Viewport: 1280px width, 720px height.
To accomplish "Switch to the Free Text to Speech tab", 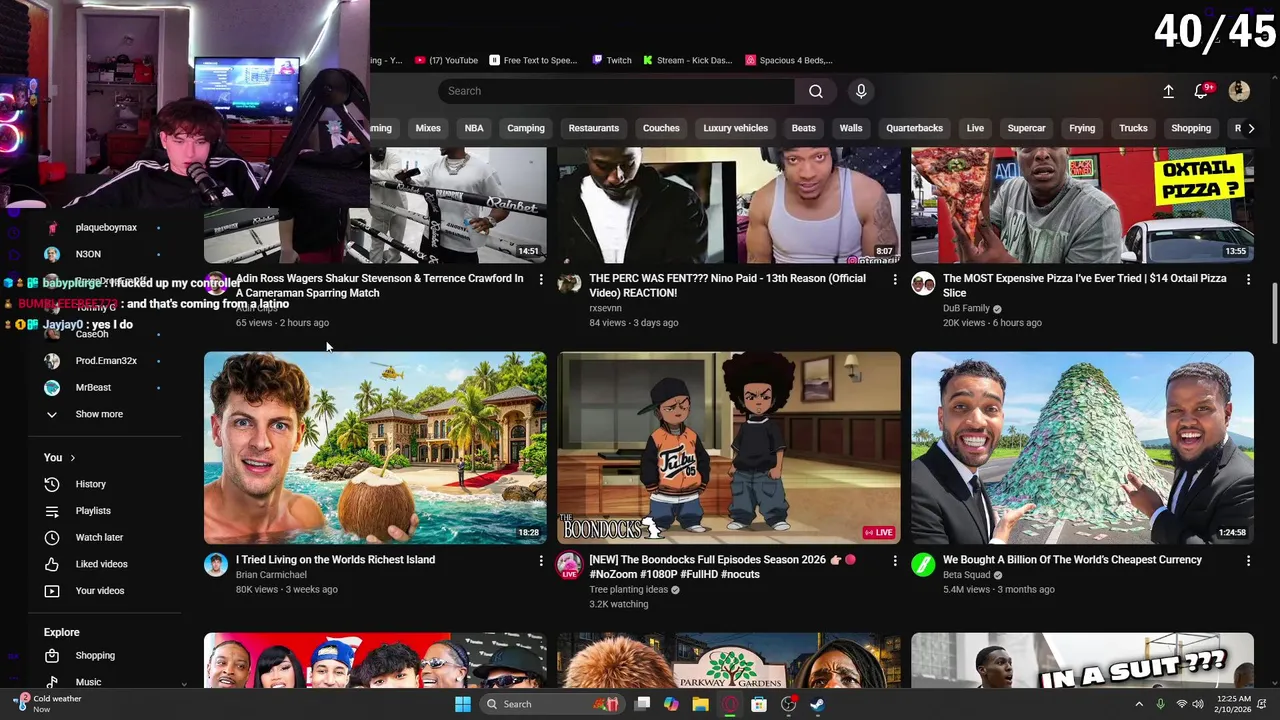I will click(x=533, y=60).
